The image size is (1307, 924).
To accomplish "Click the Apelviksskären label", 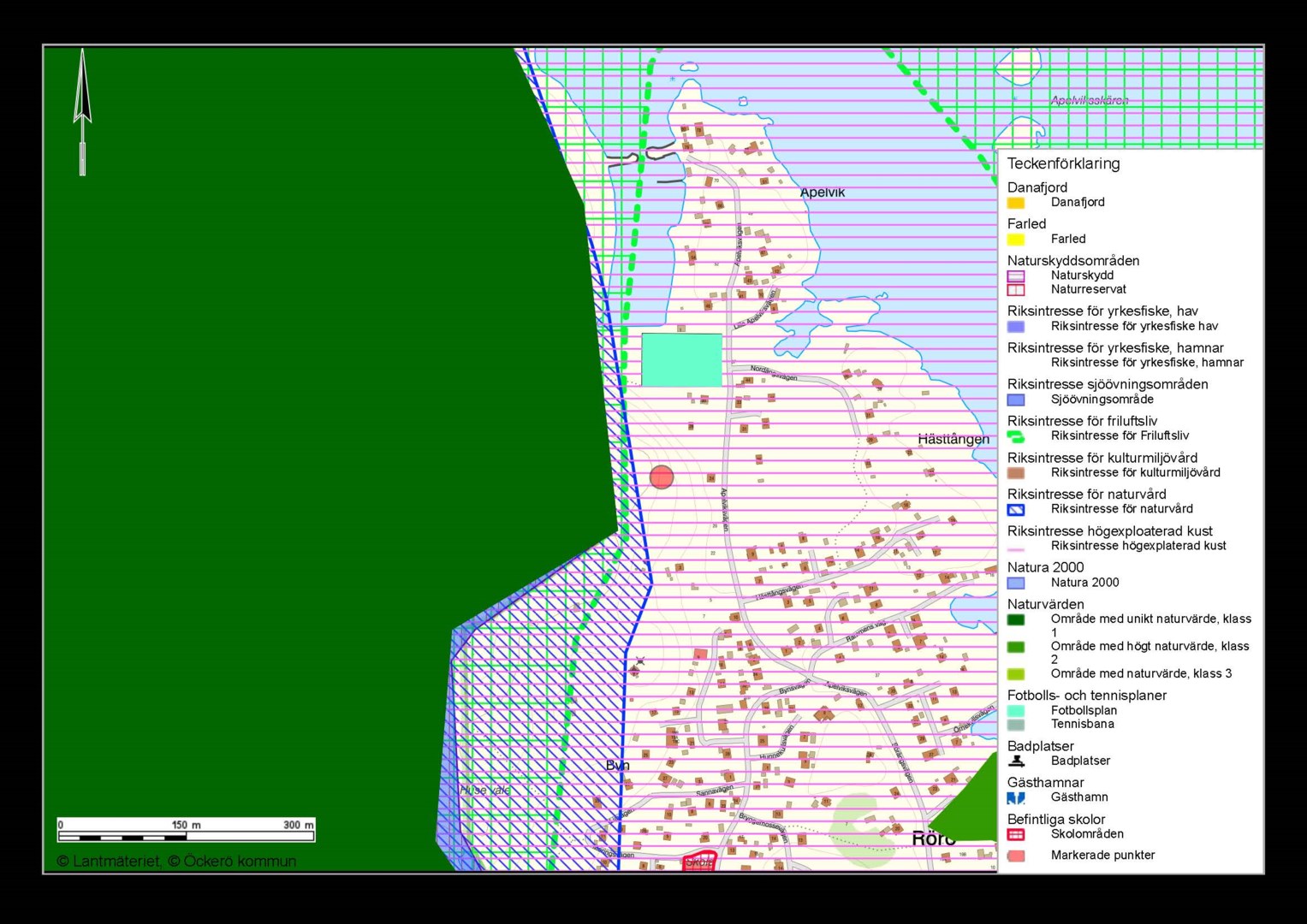I will (1090, 101).
